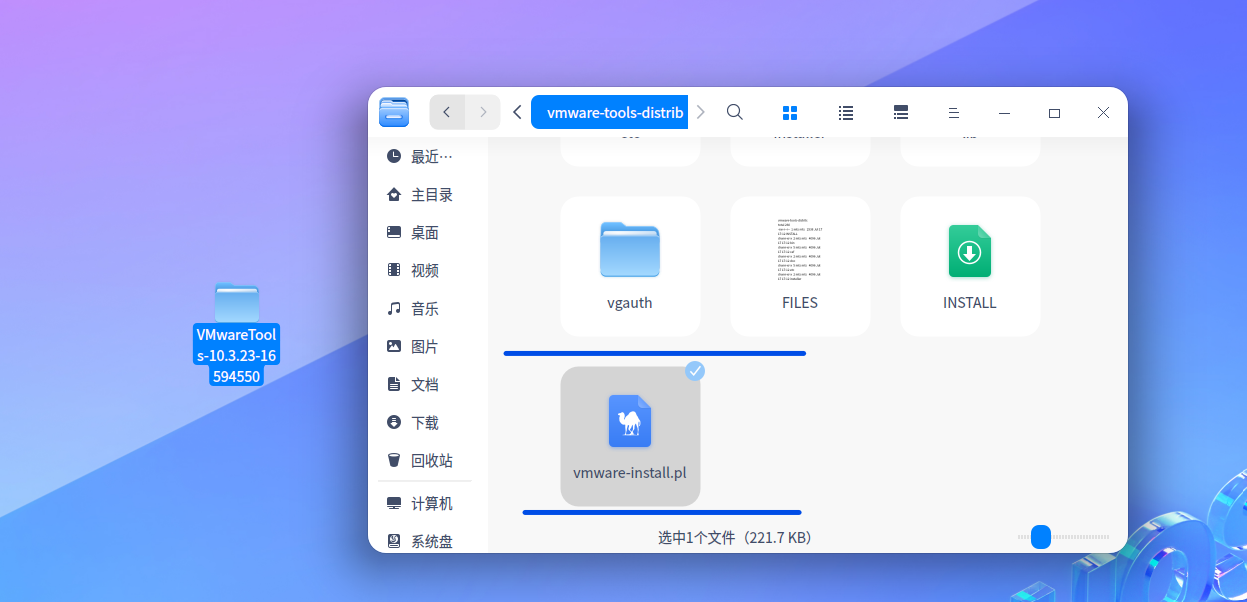Image resolution: width=1247 pixels, height=602 pixels.
Task: Switch to list view mode
Action: point(845,112)
